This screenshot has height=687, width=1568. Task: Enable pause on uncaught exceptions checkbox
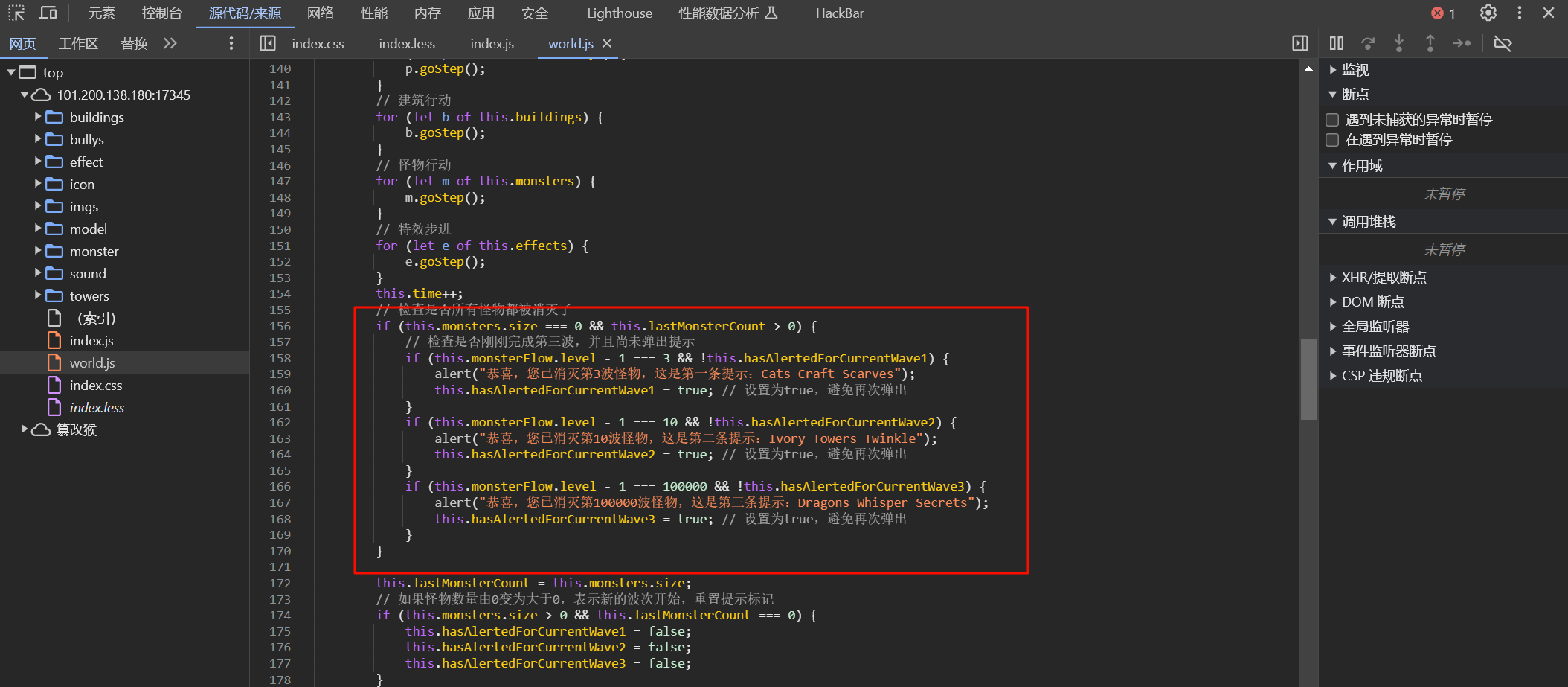tap(1332, 120)
